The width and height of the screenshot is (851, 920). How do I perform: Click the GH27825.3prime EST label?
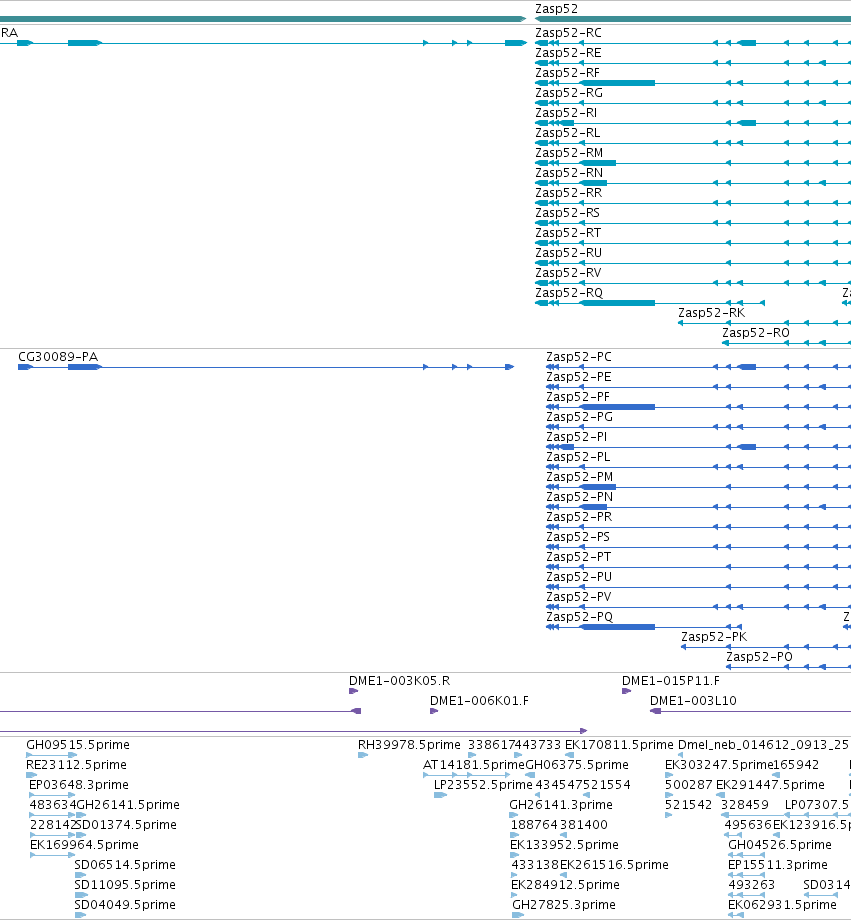pyautogui.click(x=564, y=904)
